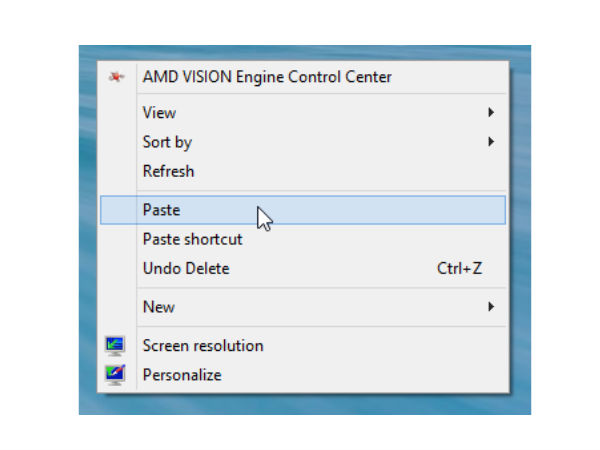Image resolution: width=600 pixels, height=450 pixels.
Task: Expand the Sort by submenu arrow
Action: 491,142
